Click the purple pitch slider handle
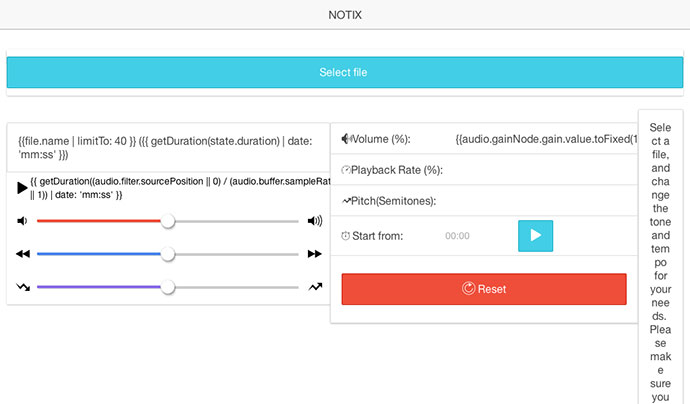The height and width of the screenshot is (404, 690). 168,287
